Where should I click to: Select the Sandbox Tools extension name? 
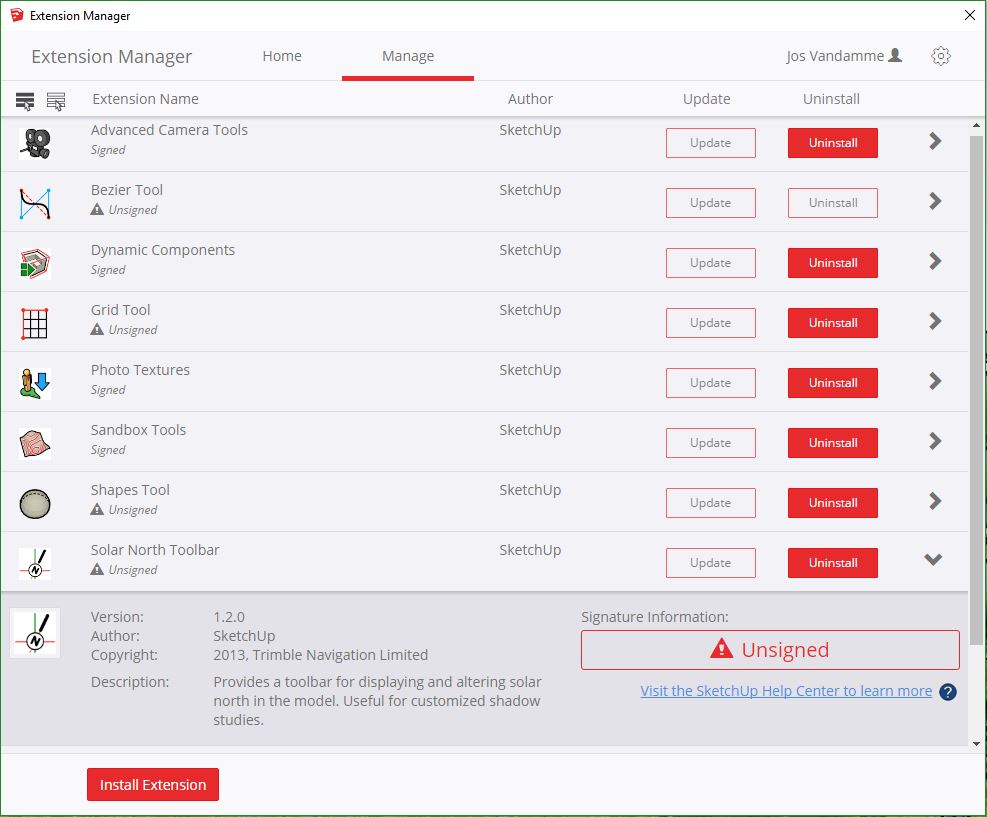(138, 430)
